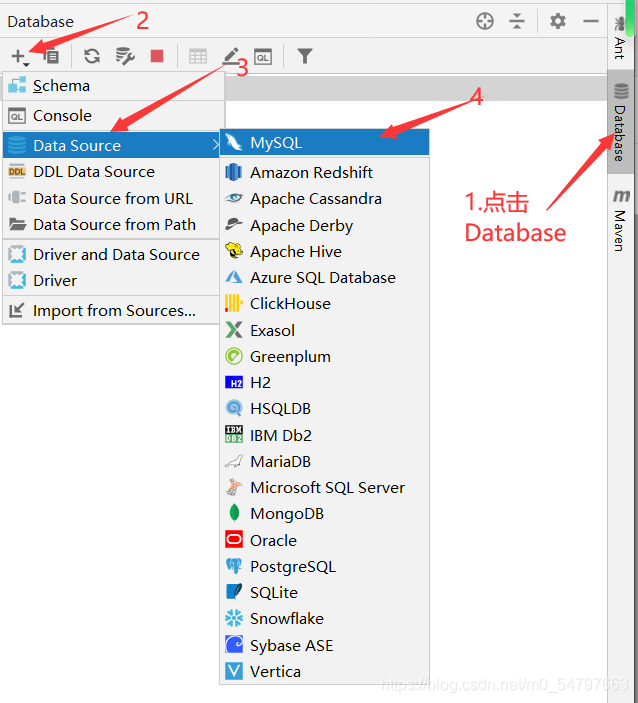Select PostgreSQL data source
This screenshot has height=703, width=638.
click(325, 566)
